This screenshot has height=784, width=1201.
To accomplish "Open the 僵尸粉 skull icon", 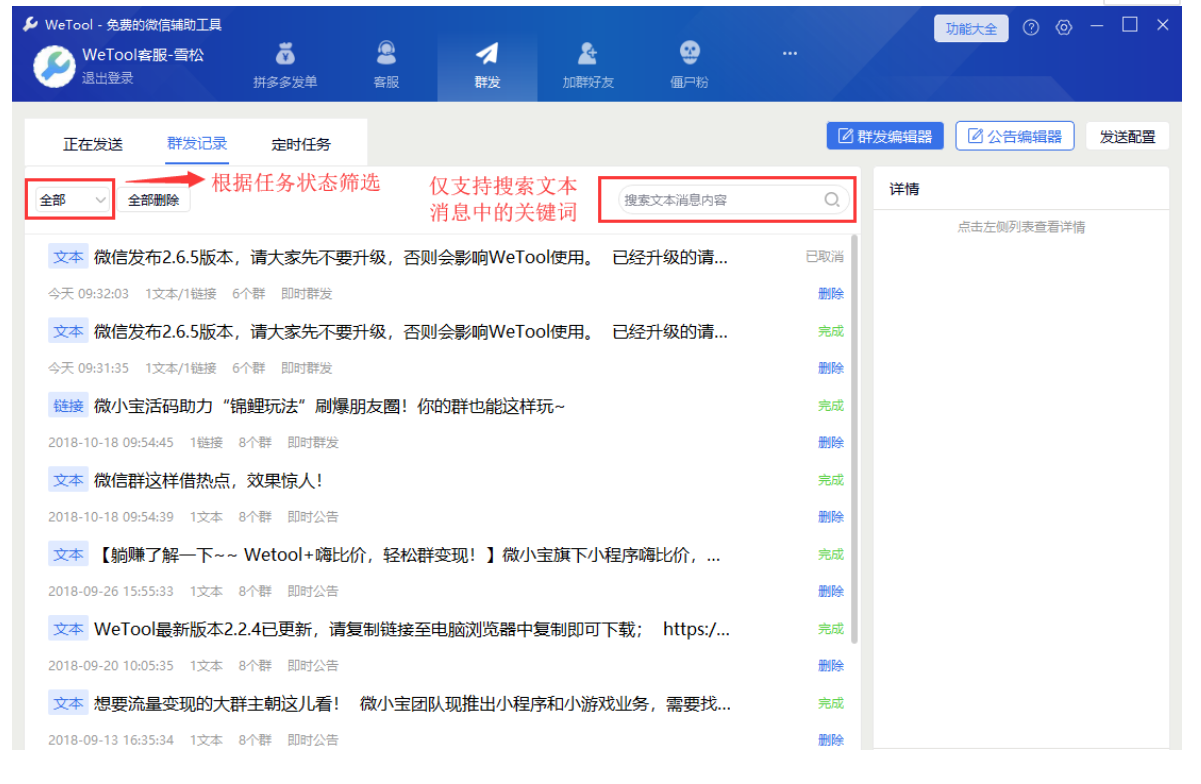I will [x=689, y=52].
